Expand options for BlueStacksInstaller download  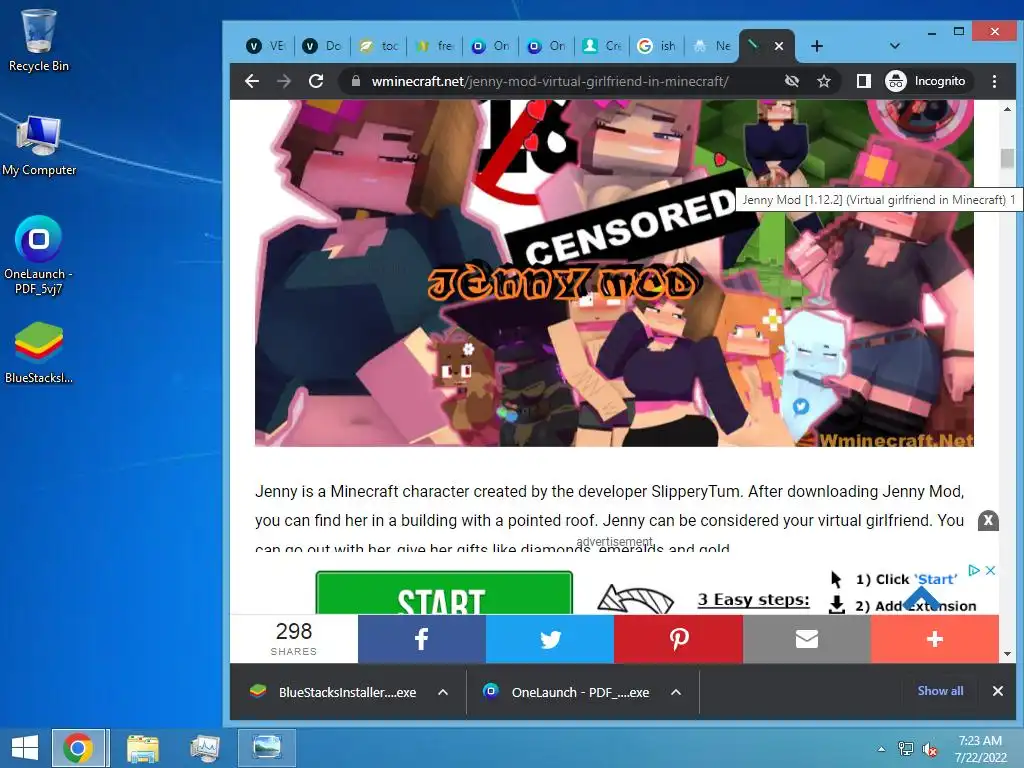point(443,692)
